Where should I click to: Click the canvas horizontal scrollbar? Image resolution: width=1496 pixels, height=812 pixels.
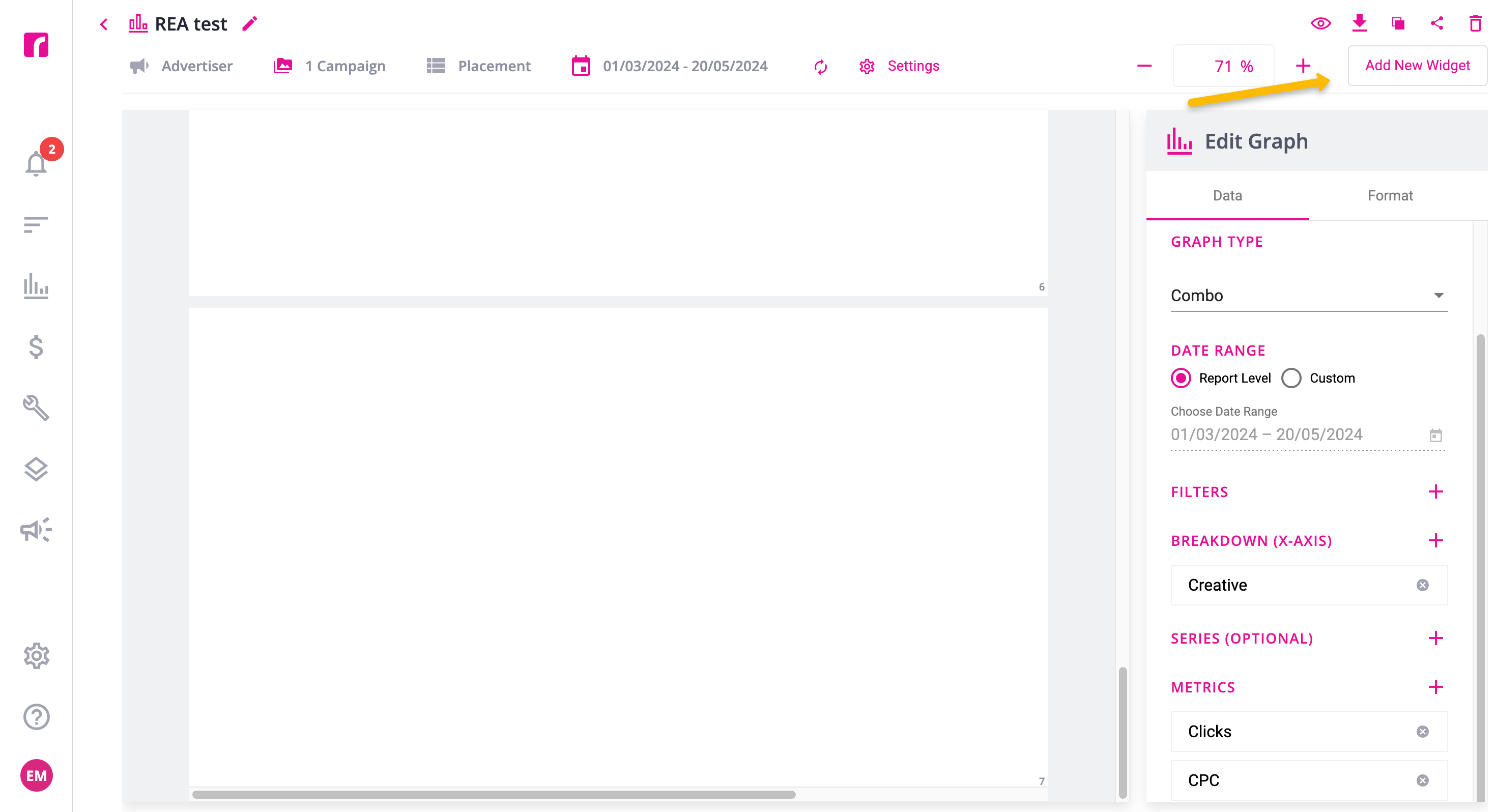click(494, 794)
